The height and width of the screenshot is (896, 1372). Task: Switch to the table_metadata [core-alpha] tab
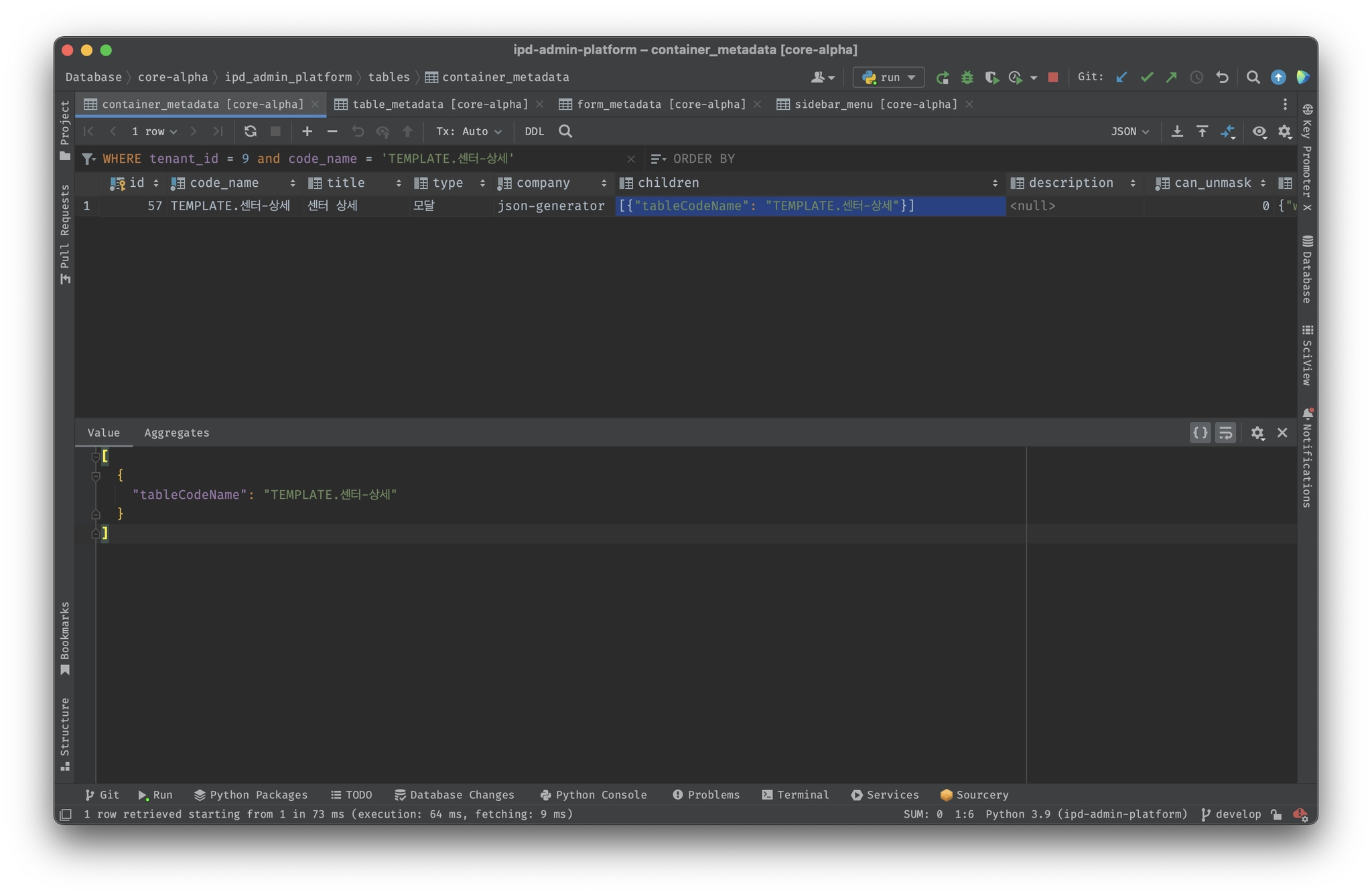(x=439, y=104)
